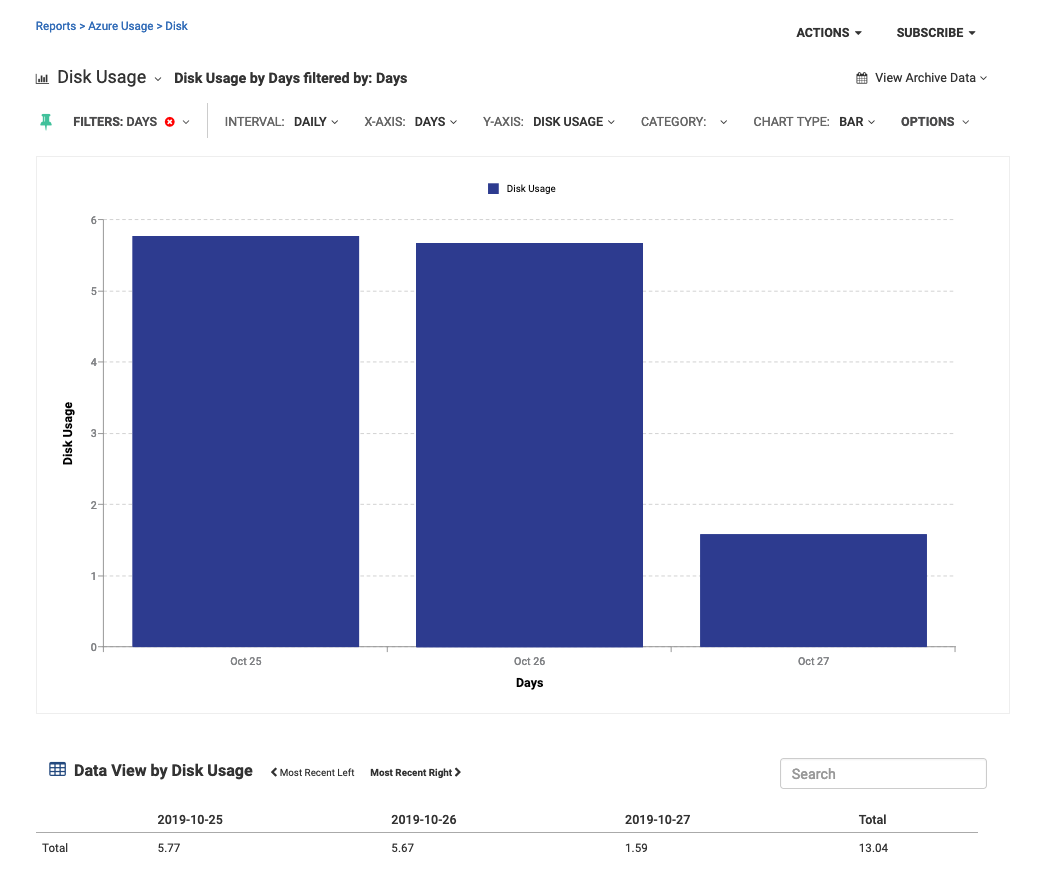
Task: Open the Actions dropdown menu
Action: (x=828, y=33)
